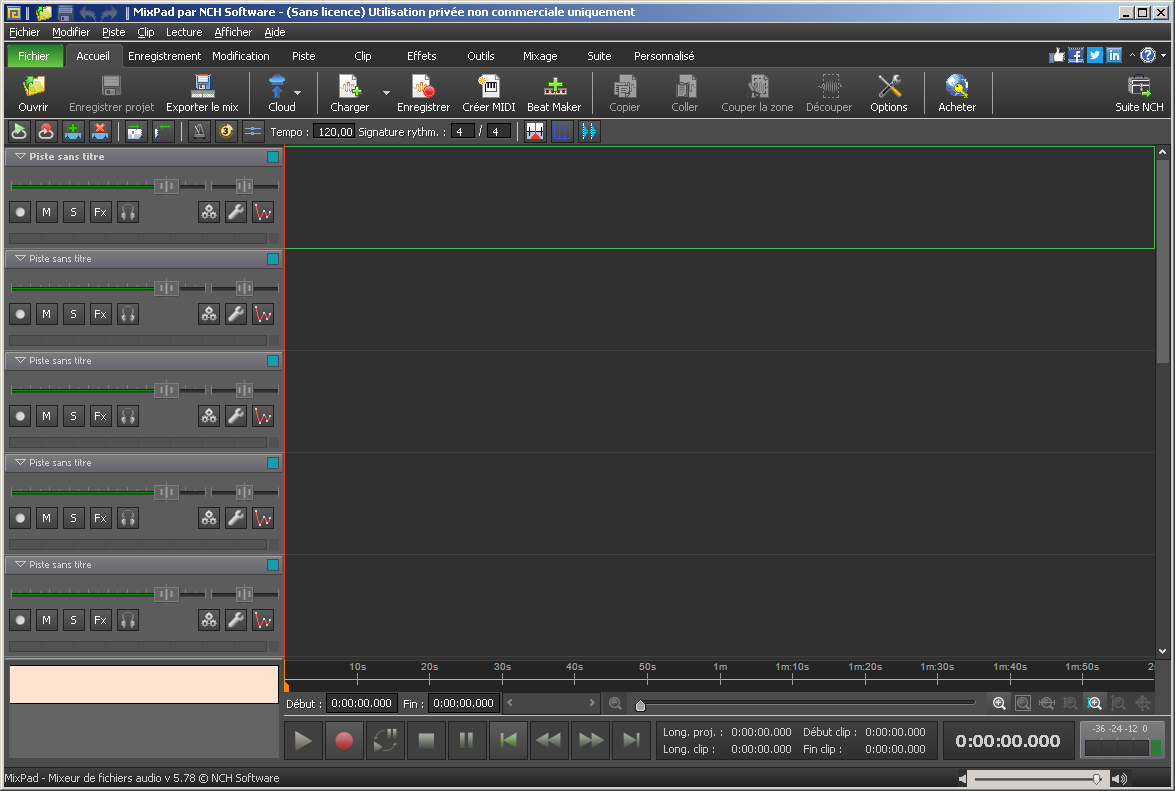
Task: Click the headphones icon on the fifth track
Action: [128, 619]
